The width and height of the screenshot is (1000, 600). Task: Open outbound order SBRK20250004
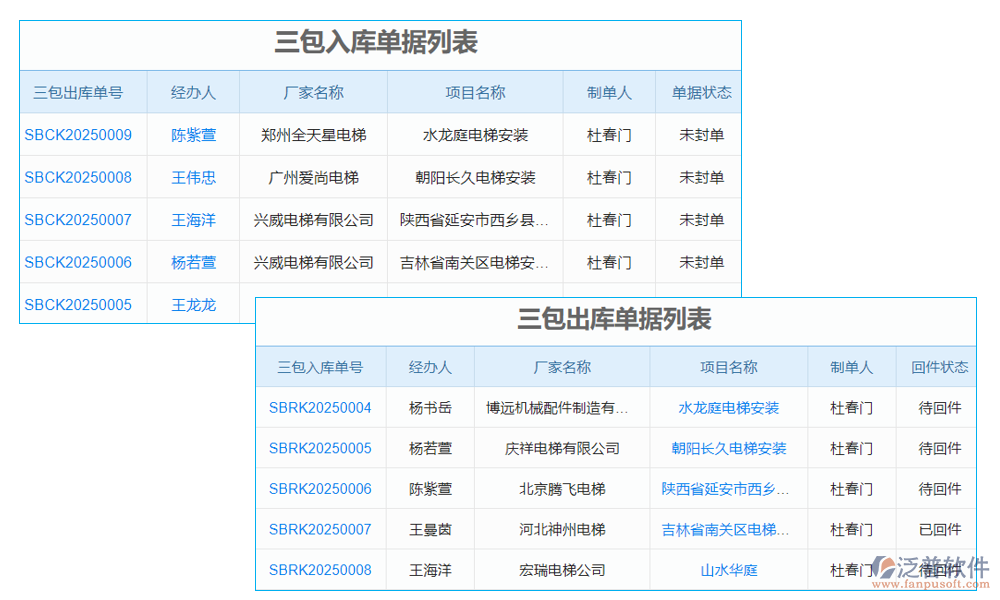pos(320,407)
